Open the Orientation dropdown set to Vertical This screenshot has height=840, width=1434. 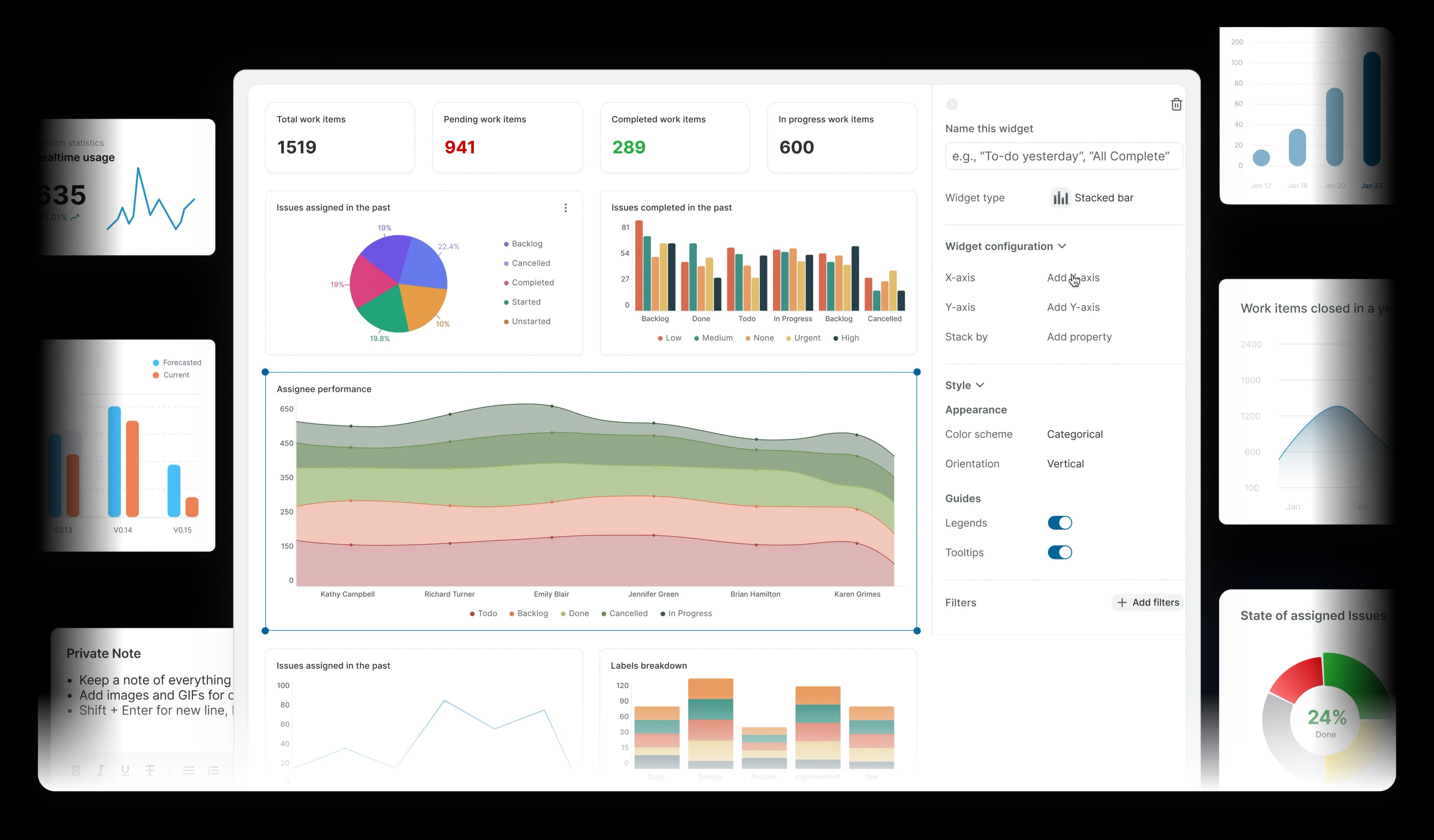tap(1065, 464)
